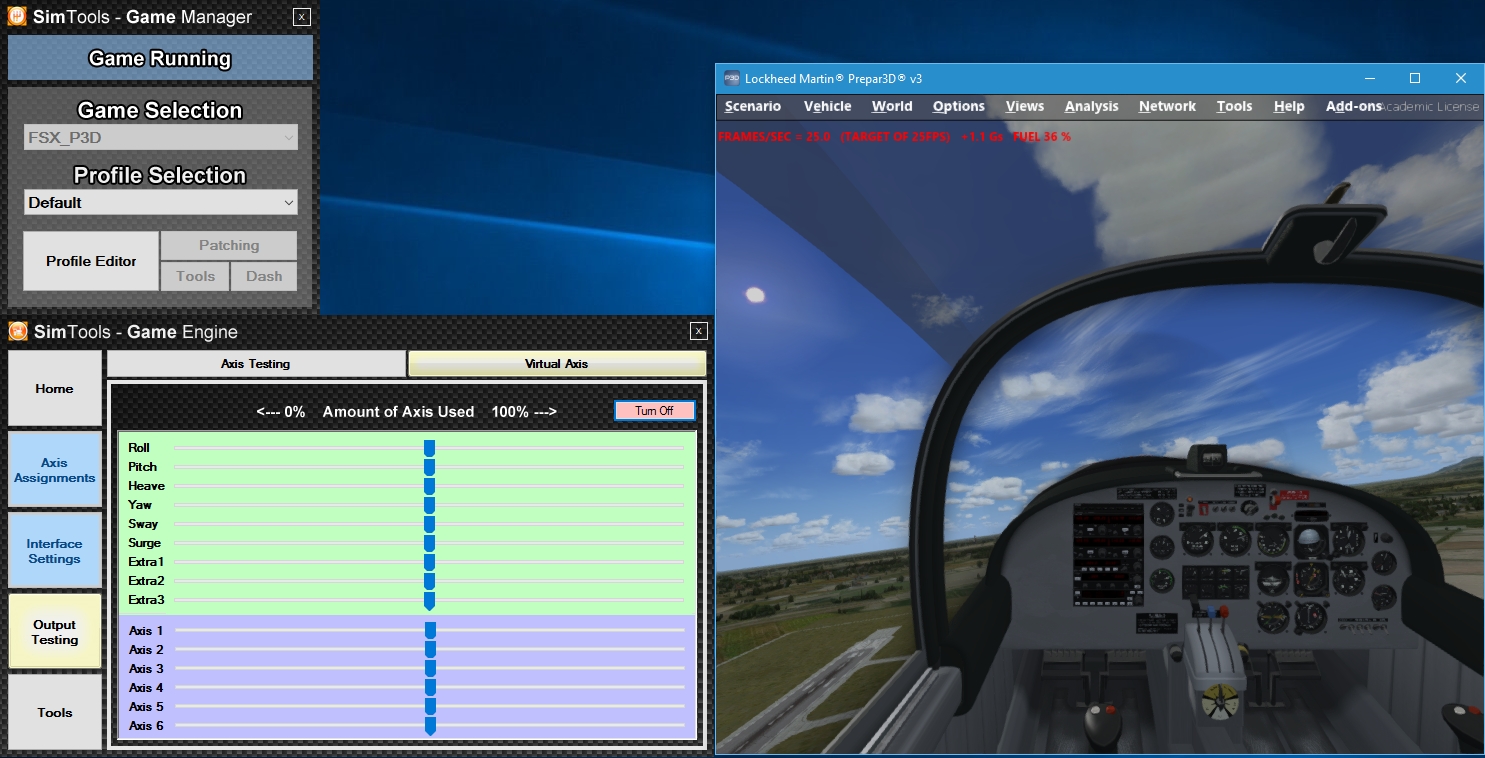Click the SimTools Game Engine logo icon

[x=17, y=331]
